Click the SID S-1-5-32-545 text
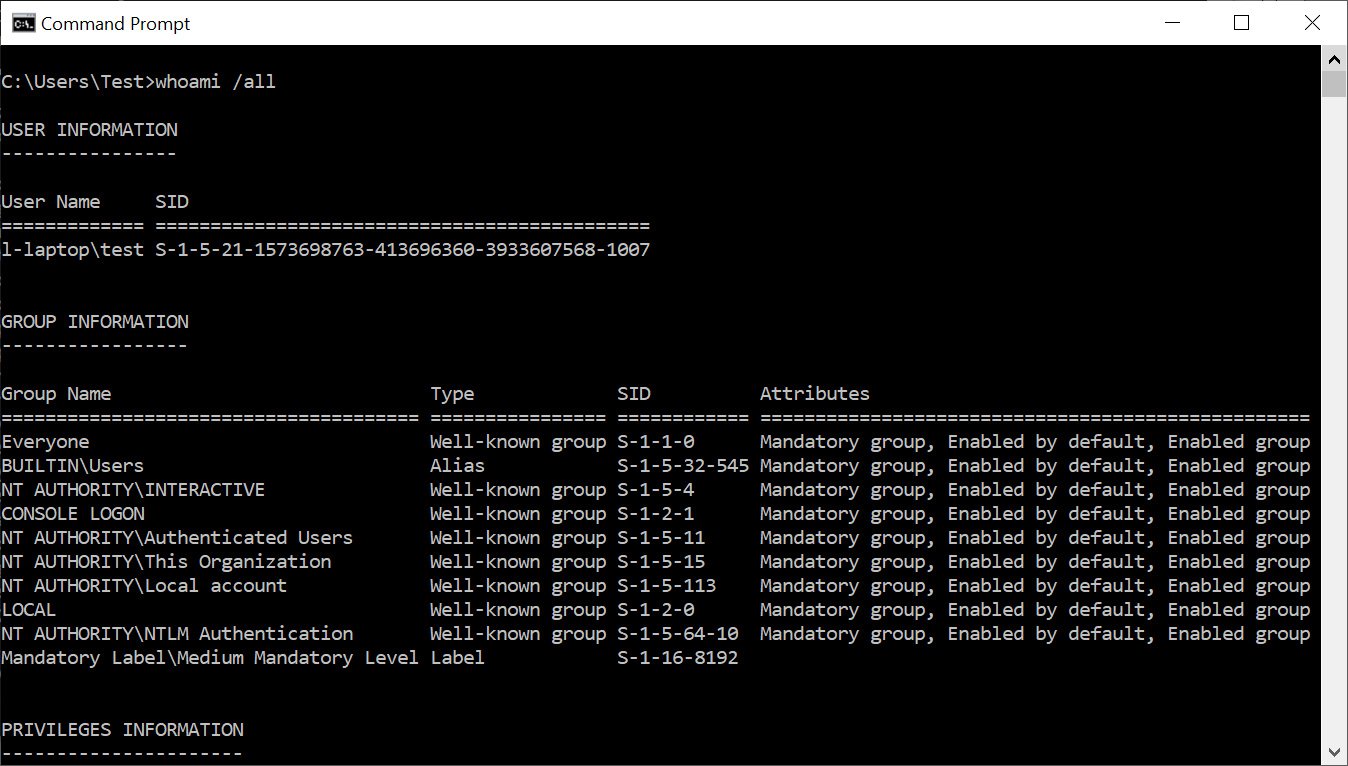 coord(683,465)
